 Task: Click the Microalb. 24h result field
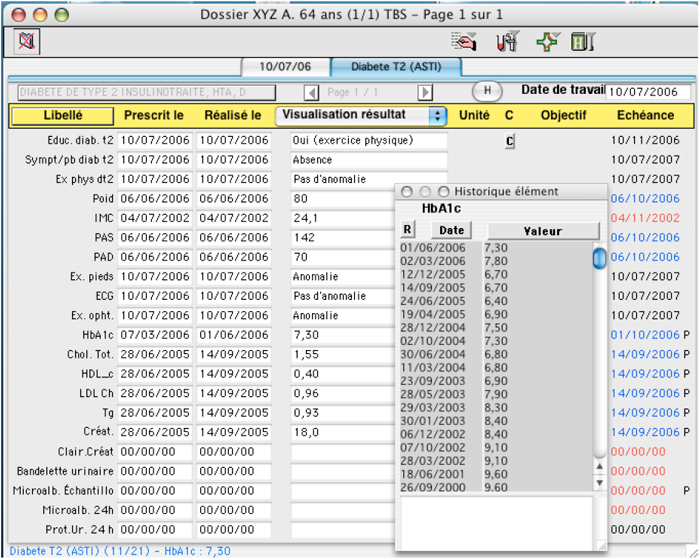tap(342, 510)
